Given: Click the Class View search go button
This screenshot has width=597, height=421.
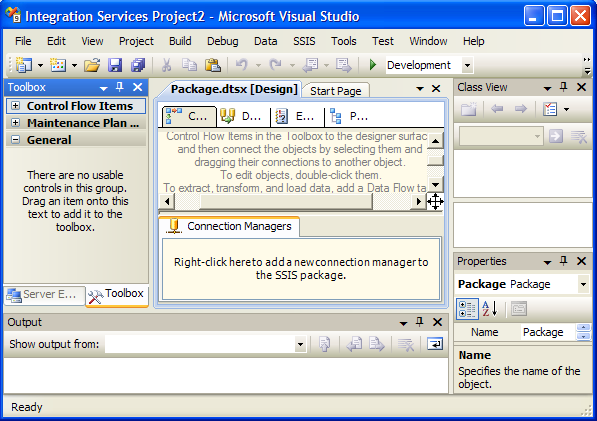Looking at the screenshot, I should click(x=556, y=136).
